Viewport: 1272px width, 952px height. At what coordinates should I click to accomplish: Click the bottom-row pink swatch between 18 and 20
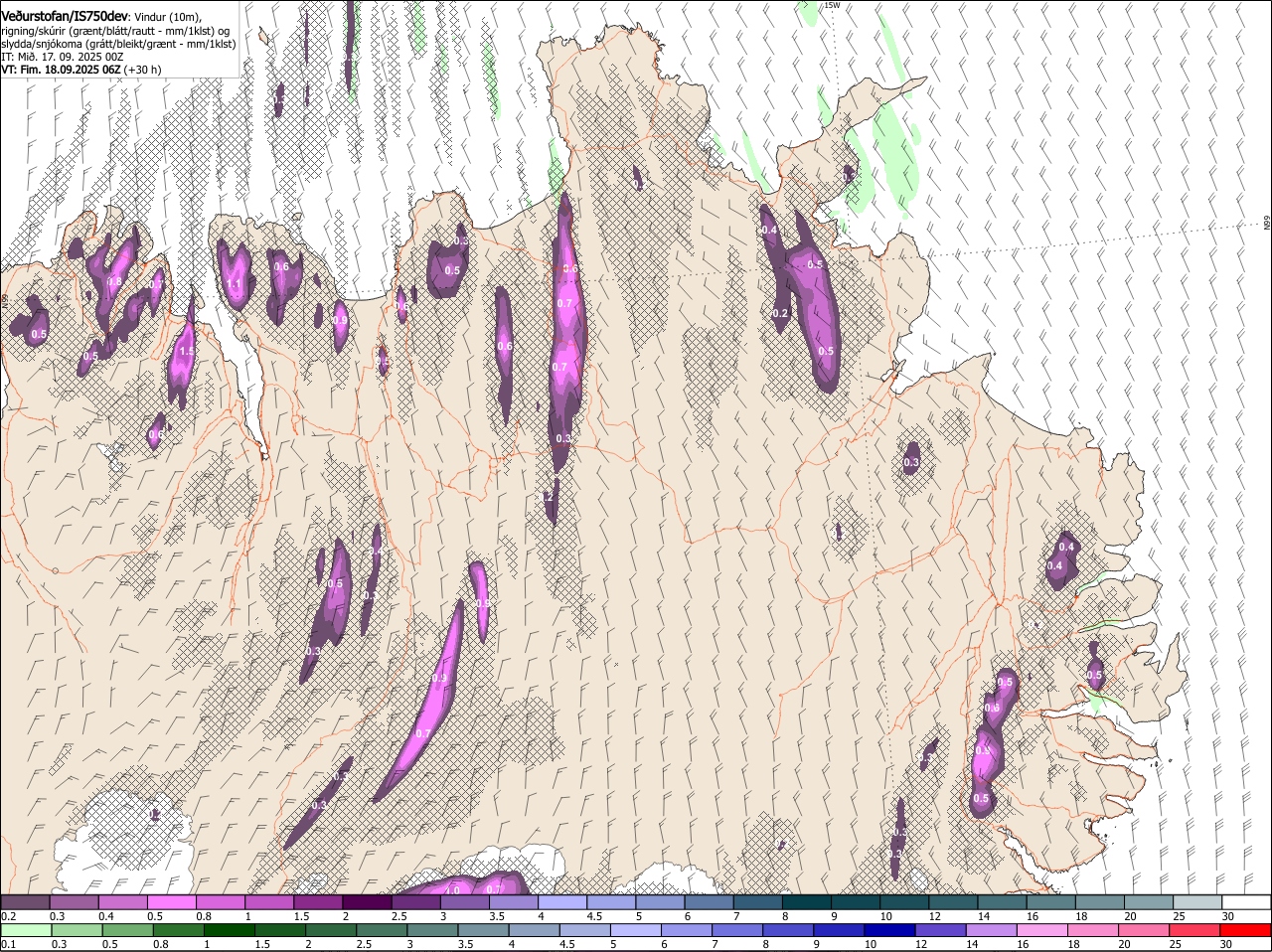(x=1091, y=931)
